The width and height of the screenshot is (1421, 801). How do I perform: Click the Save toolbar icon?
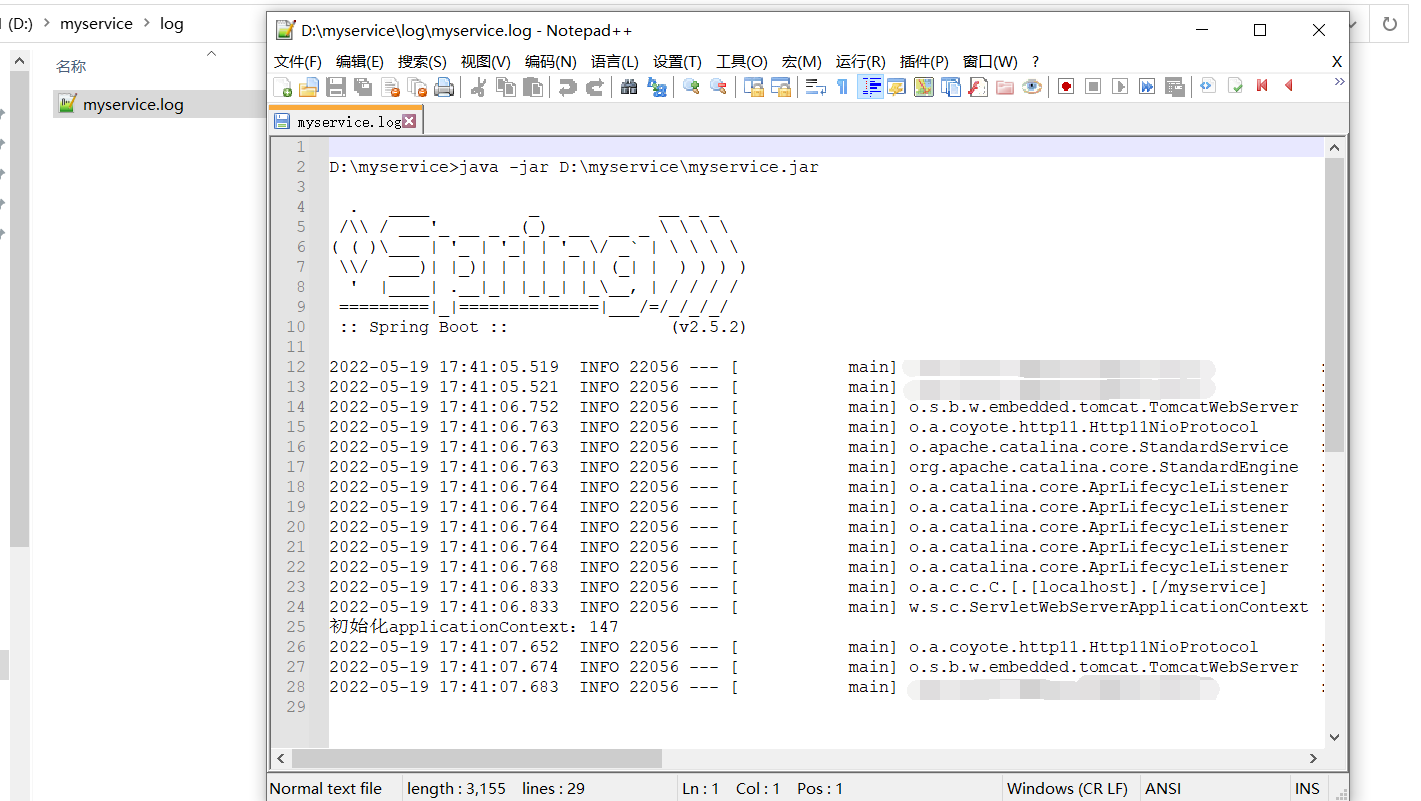point(337,87)
